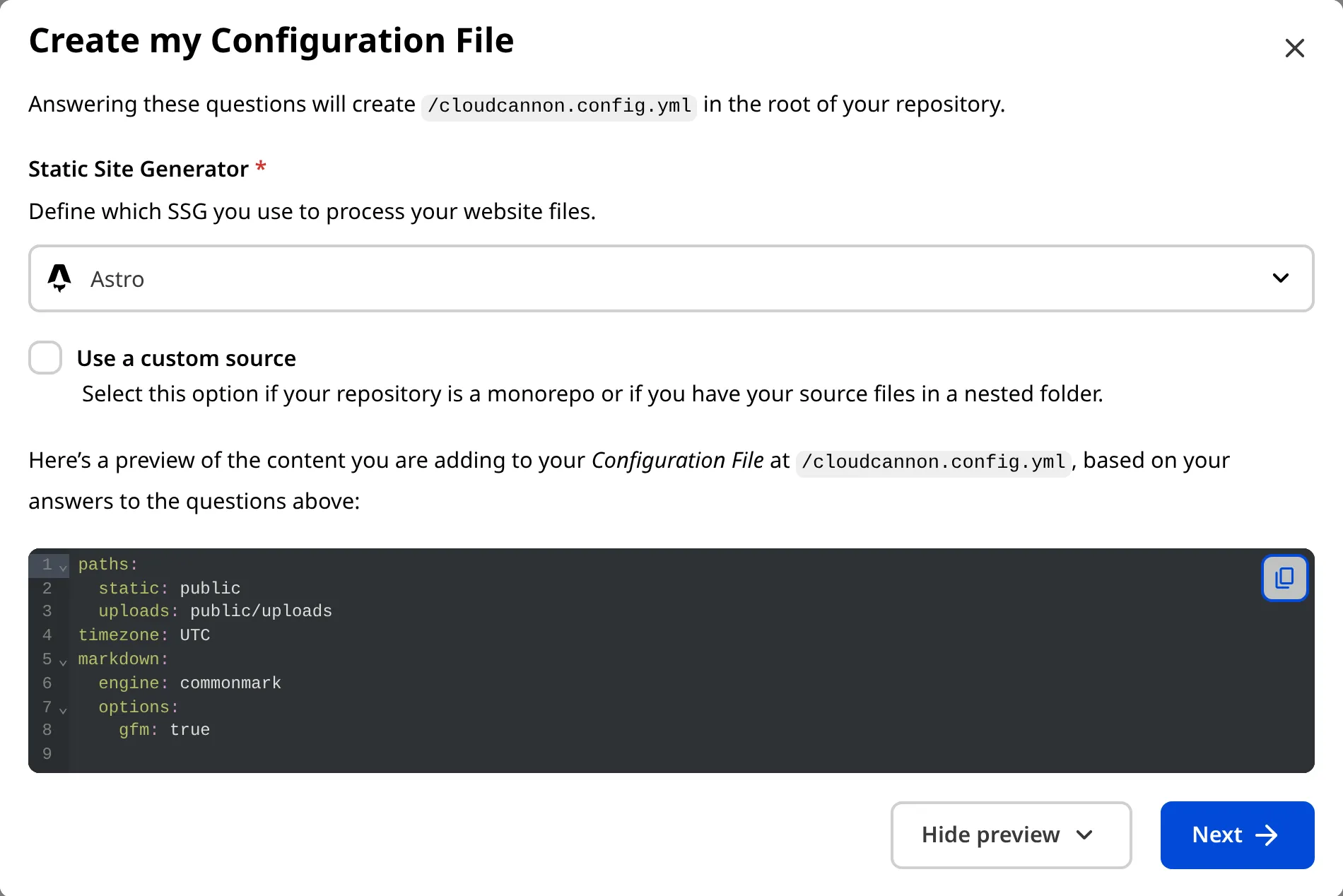
Task: Collapse the markdown block using line 5 arrow
Action: tap(63, 662)
